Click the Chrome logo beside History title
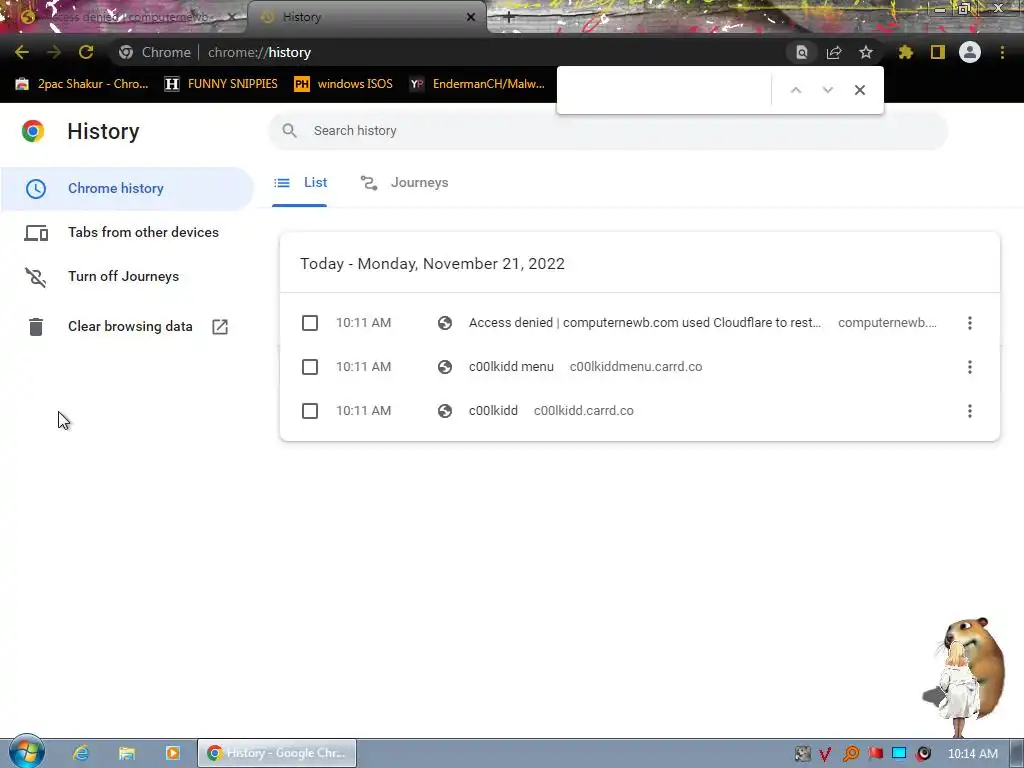Image resolution: width=1024 pixels, height=768 pixels. (x=33, y=131)
